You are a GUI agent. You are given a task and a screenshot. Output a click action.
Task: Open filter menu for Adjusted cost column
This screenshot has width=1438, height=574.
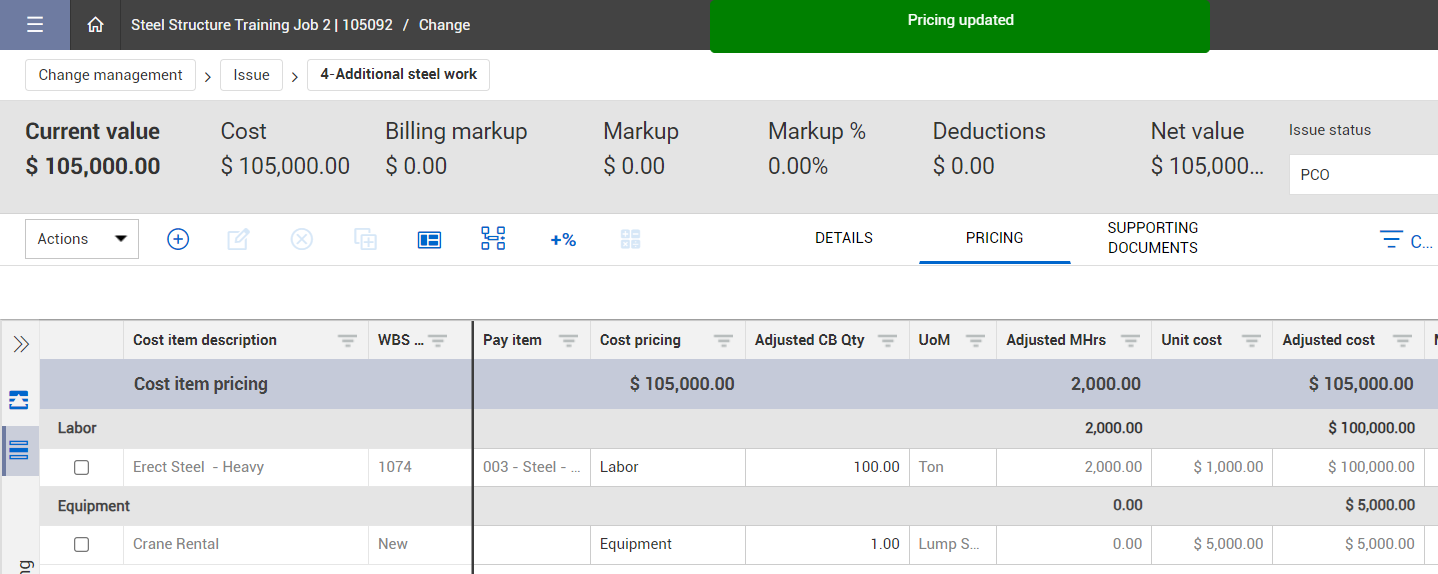coord(1402,341)
